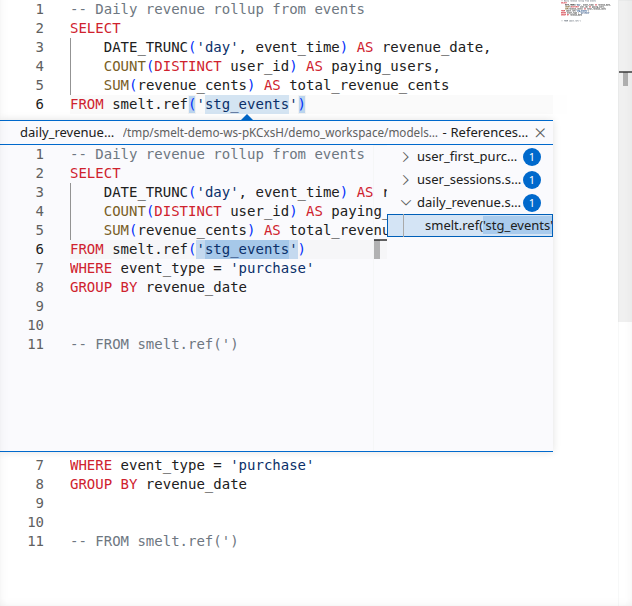This screenshot has height=606, width=632.
Task: Expand the user_first_purc… references chevron
Action: [405, 157]
